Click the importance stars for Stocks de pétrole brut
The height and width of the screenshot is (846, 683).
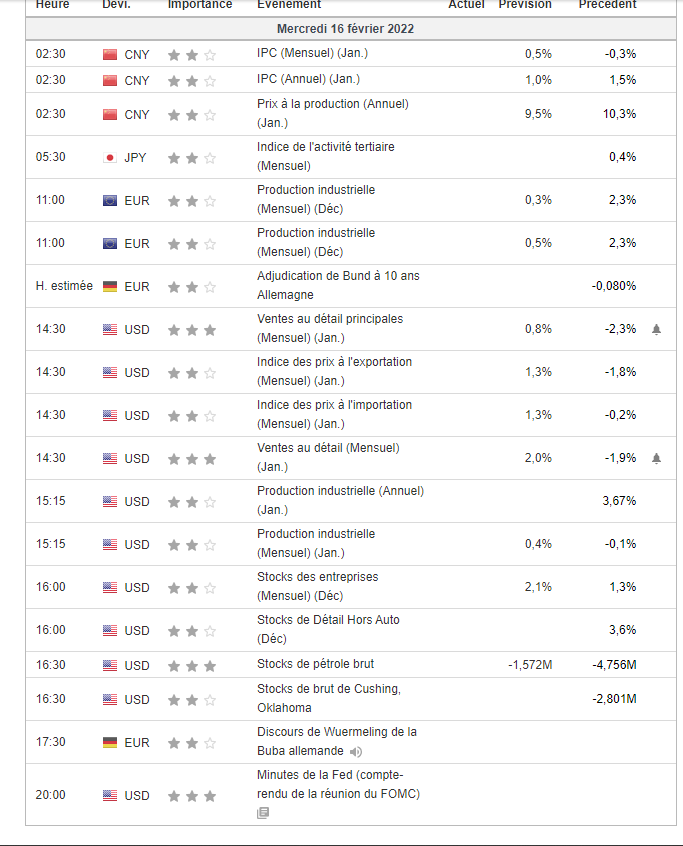[x=191, y=665]
